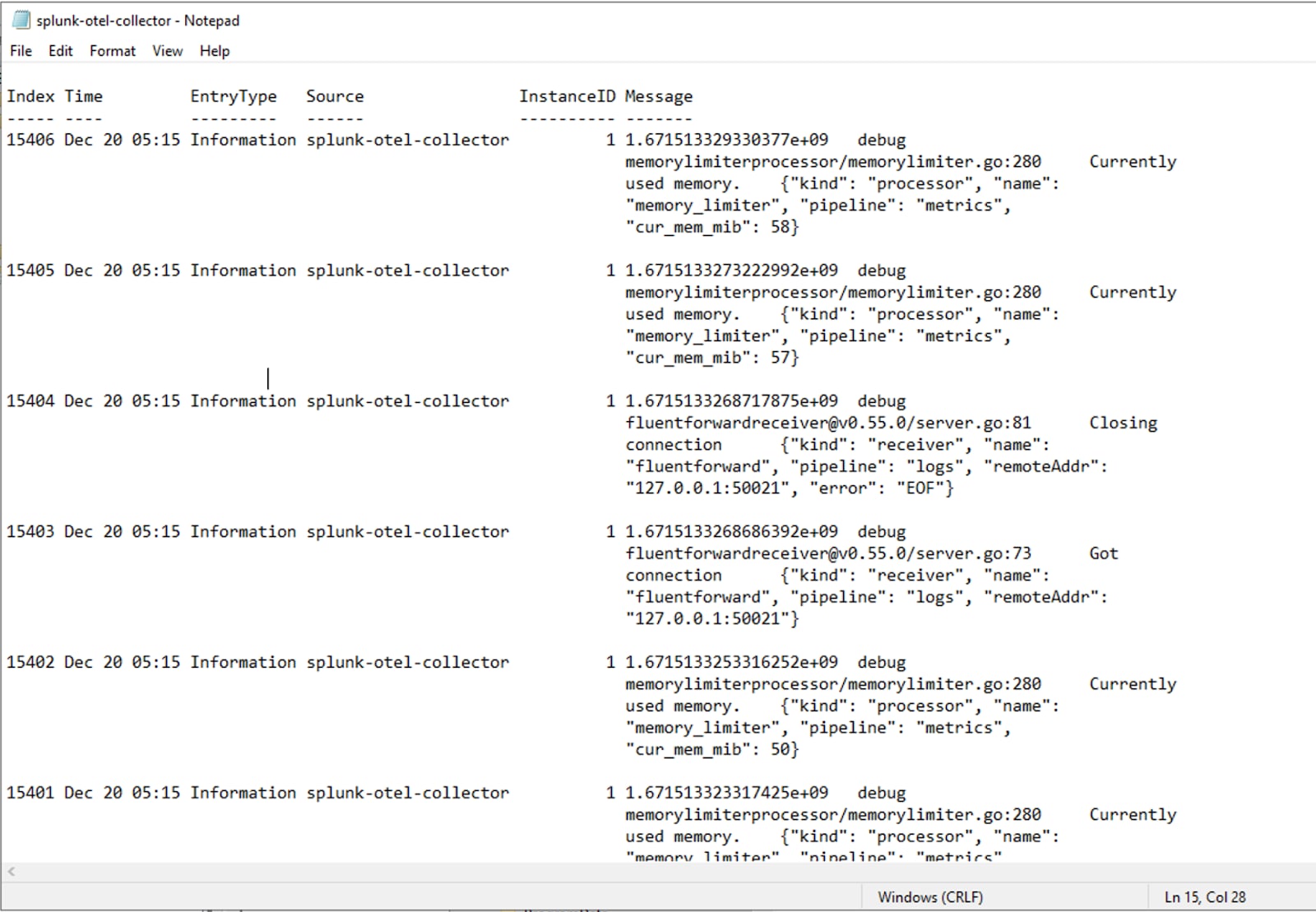Click index number 15402
1316x912 pixels.
(30, 663)
